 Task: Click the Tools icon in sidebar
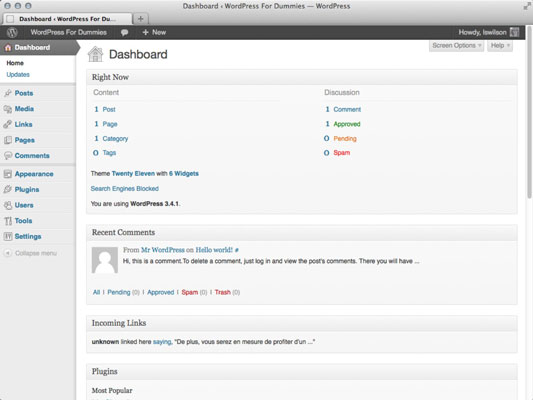pyautogui.click(x=8, y=221)
